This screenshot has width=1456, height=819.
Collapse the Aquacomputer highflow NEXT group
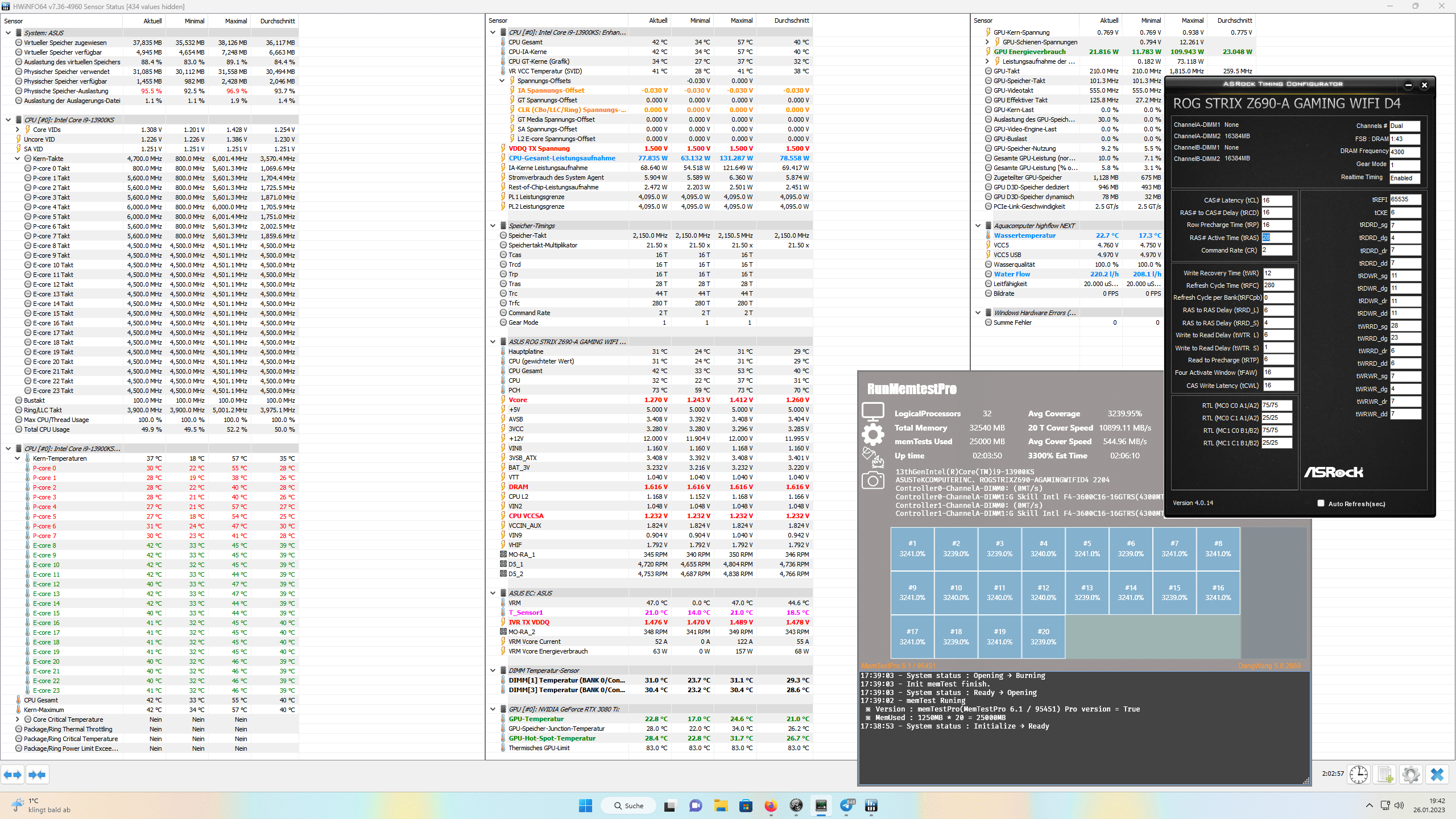tap(978, 226)
